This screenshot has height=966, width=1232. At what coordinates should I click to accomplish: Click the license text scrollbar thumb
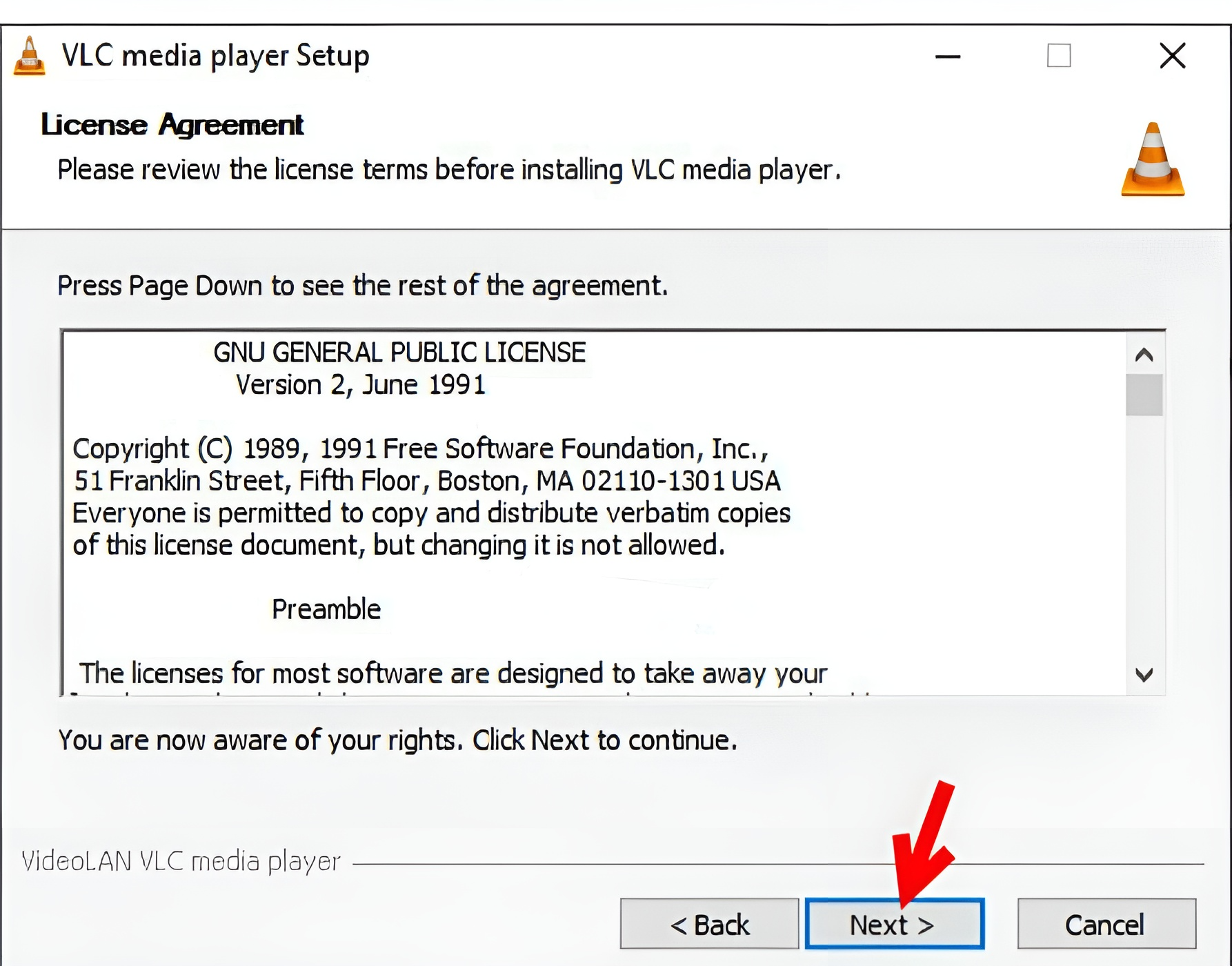pos(1144,395)
